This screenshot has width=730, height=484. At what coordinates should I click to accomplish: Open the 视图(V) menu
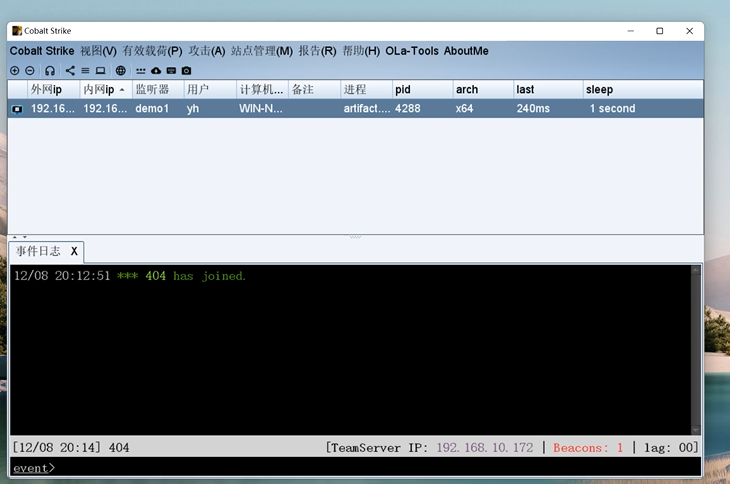tap(98, 51)
